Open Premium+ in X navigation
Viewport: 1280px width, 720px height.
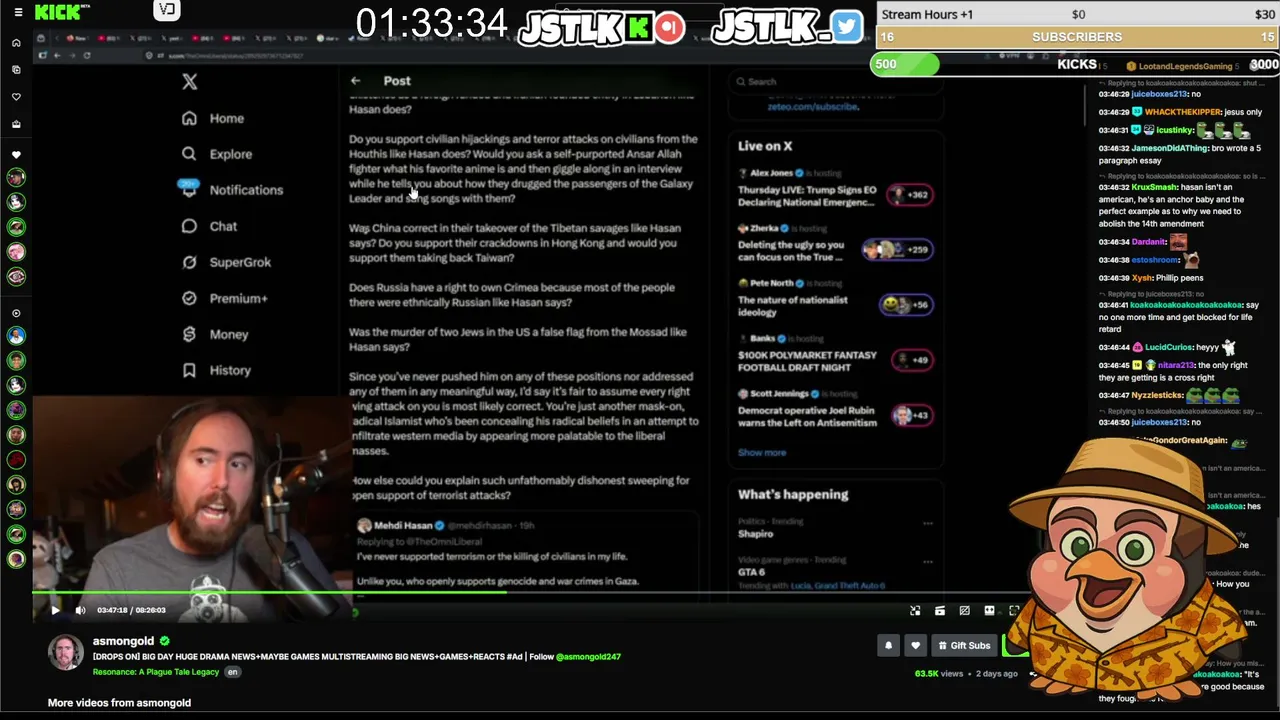click(x=225, y=298)
